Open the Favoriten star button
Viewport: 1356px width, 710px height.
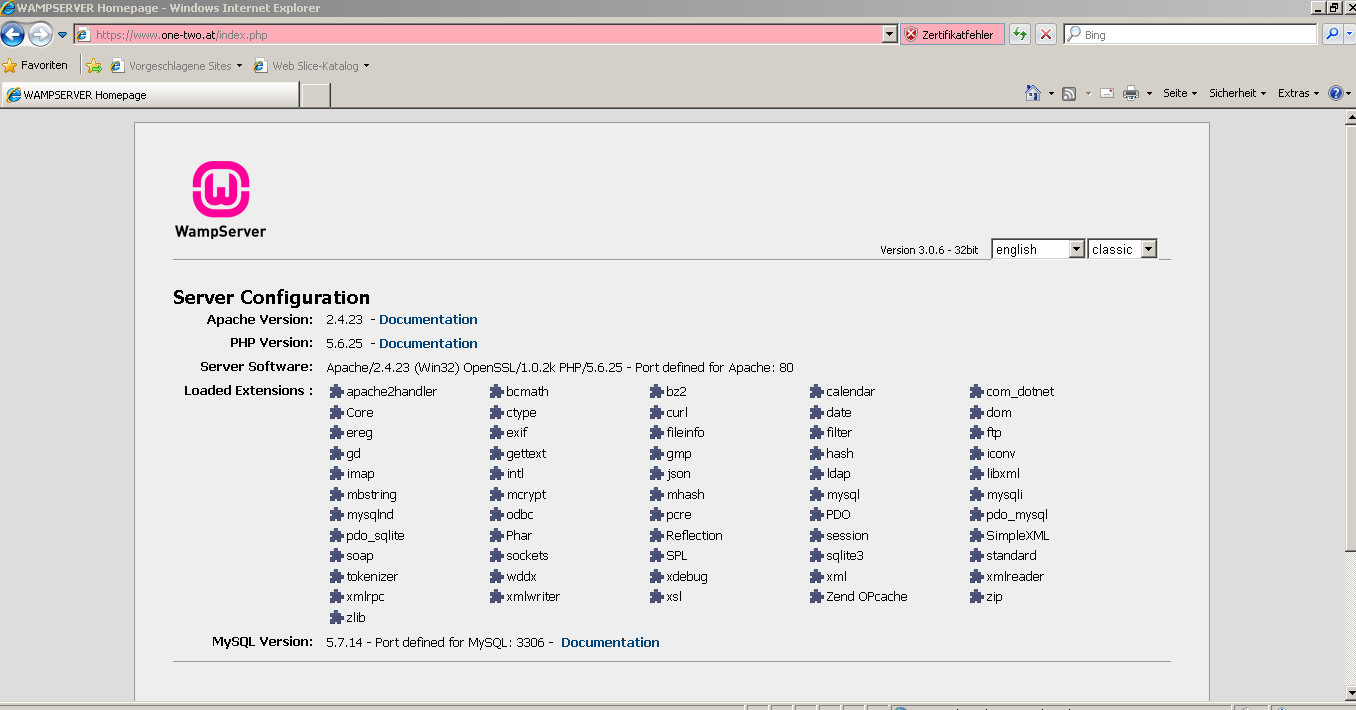point(36,65)
